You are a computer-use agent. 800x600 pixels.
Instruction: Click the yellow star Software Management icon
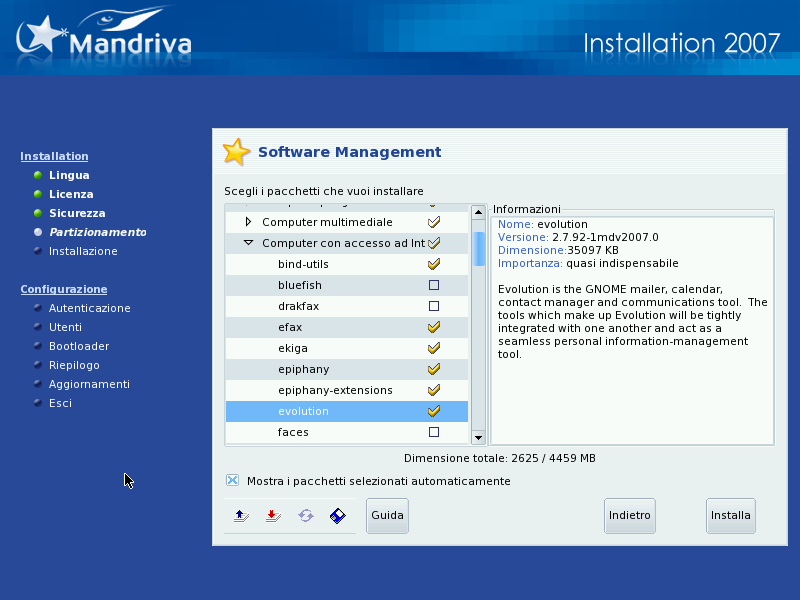[236, 152]
